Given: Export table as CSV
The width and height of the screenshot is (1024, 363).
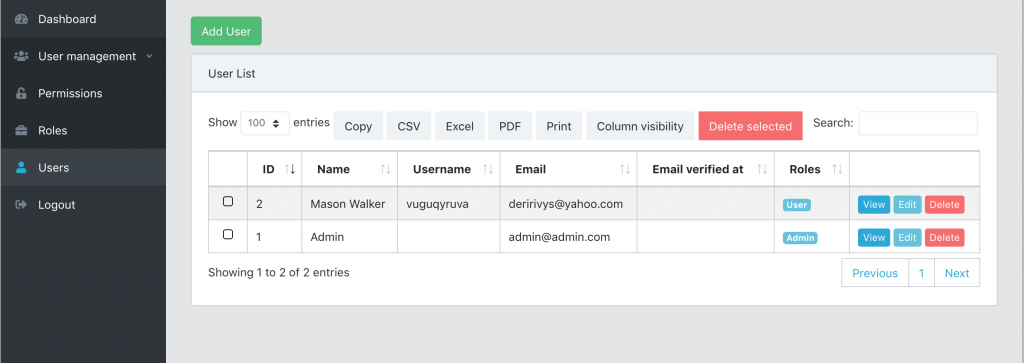Looking at the screenshot, I should (x=409, y=126).
